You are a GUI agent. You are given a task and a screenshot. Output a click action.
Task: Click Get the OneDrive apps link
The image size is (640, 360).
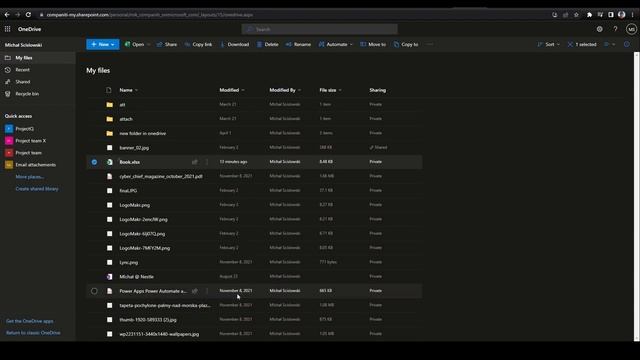click(29, 321)
